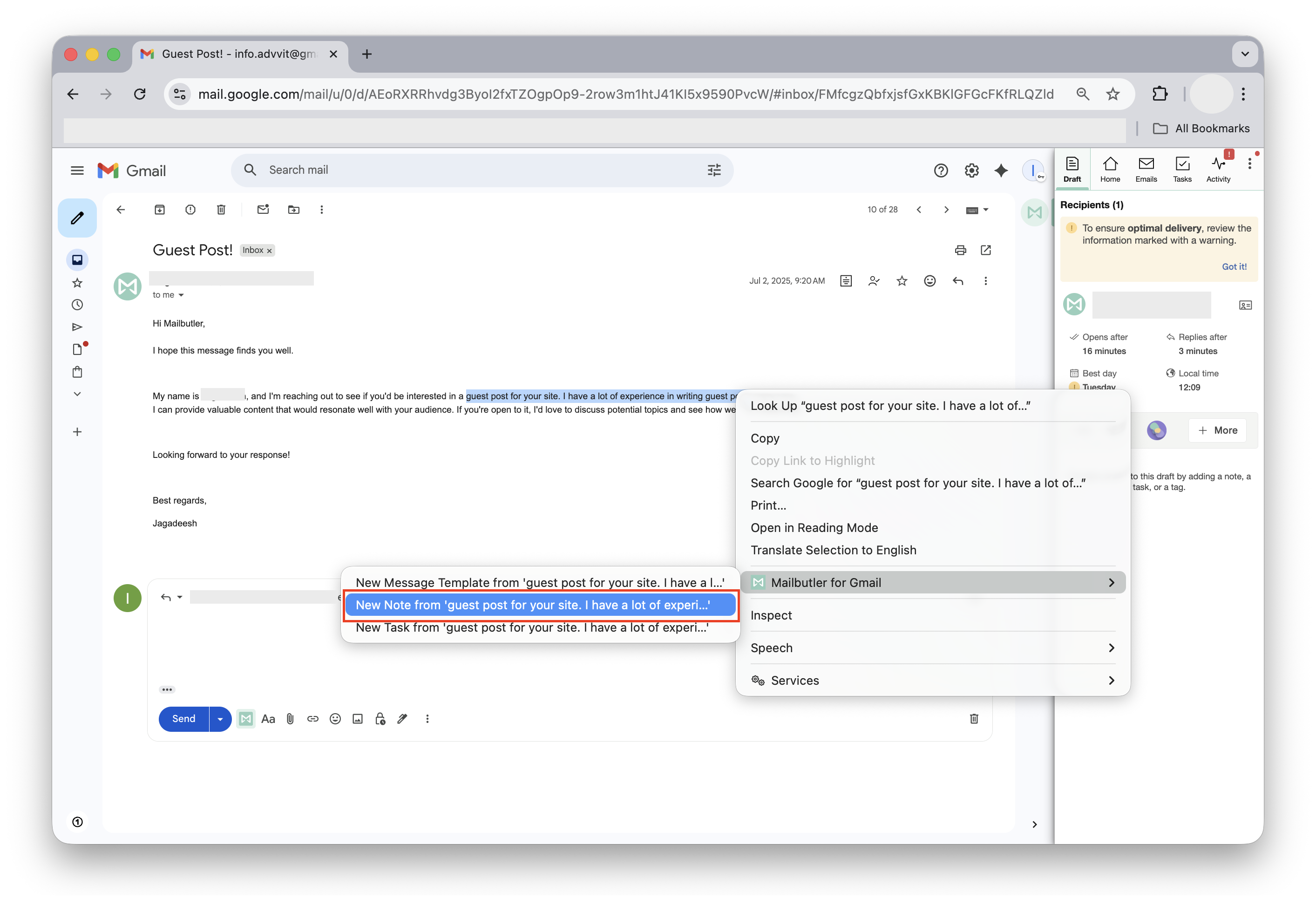
Task: Open Mailbutler Home tab
Action: pos(1110,170)
